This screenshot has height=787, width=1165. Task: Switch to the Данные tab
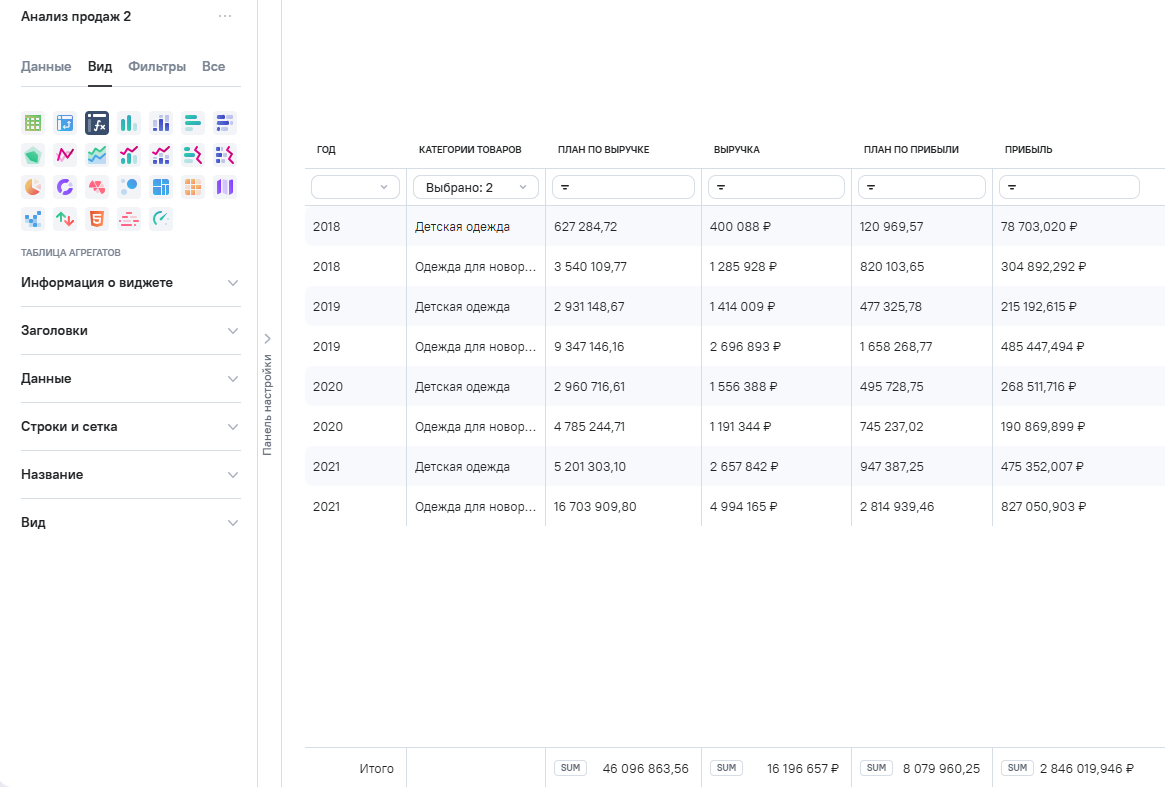46,67
